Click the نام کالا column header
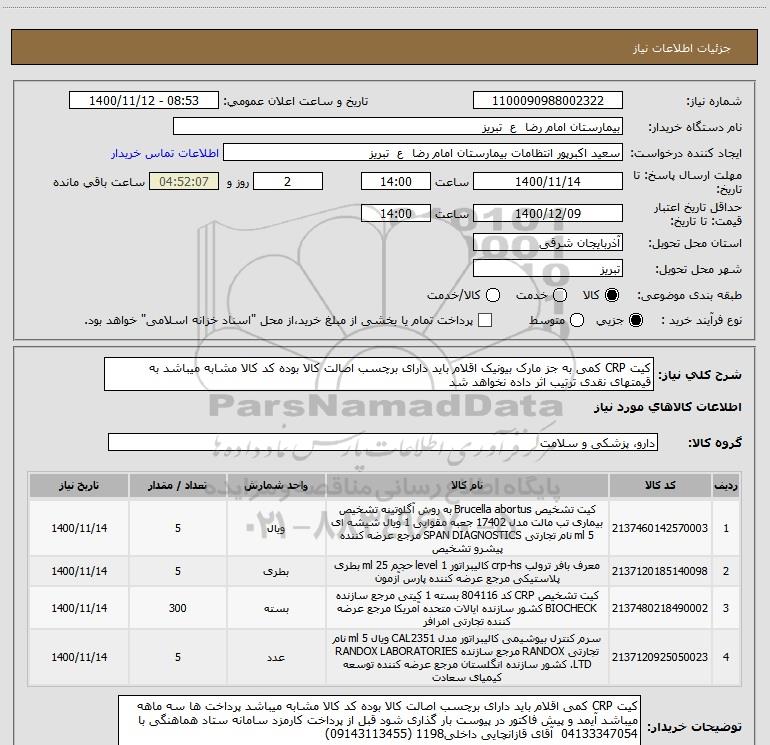This screenshot has width=770, height=745. 467,485
